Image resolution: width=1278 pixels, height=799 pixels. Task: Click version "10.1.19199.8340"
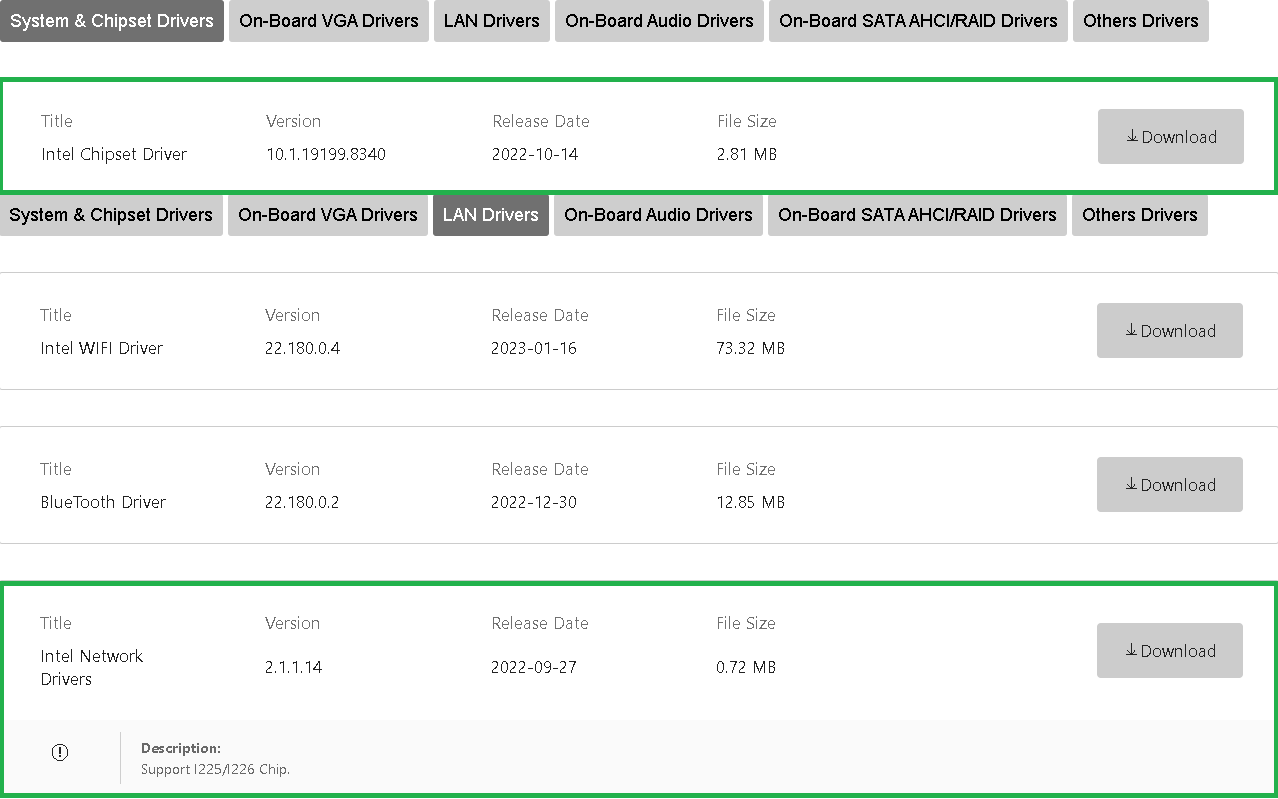326,154
